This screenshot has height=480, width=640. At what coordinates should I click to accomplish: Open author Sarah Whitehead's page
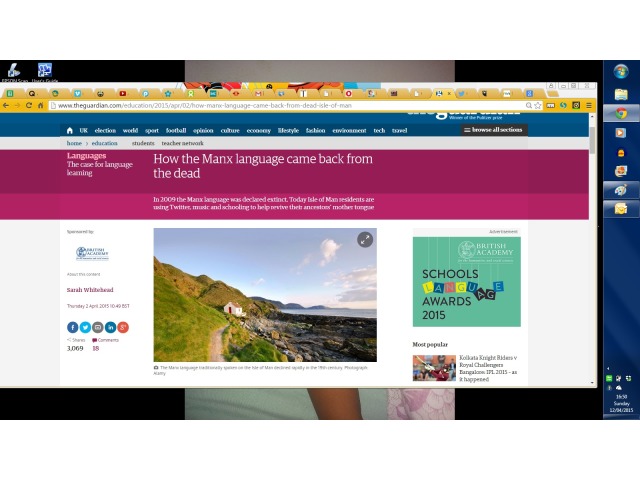(x=90, y=290)
